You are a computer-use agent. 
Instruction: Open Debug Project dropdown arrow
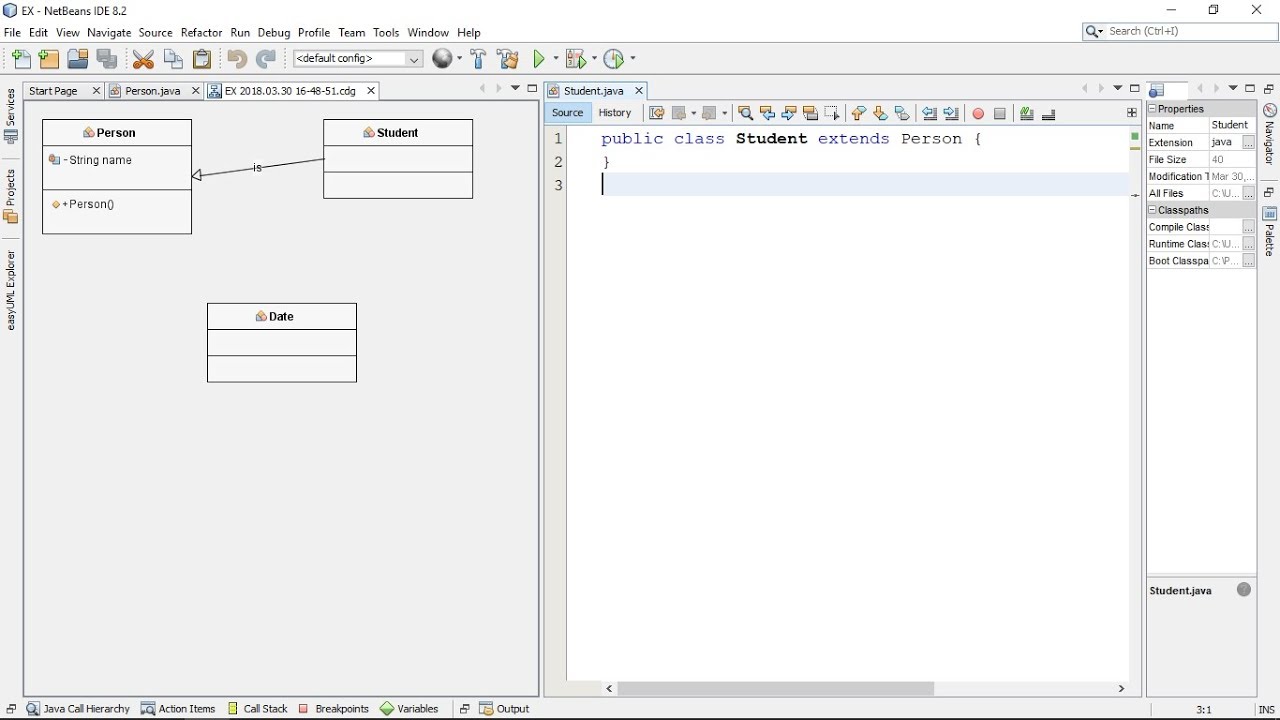[593, 59]
